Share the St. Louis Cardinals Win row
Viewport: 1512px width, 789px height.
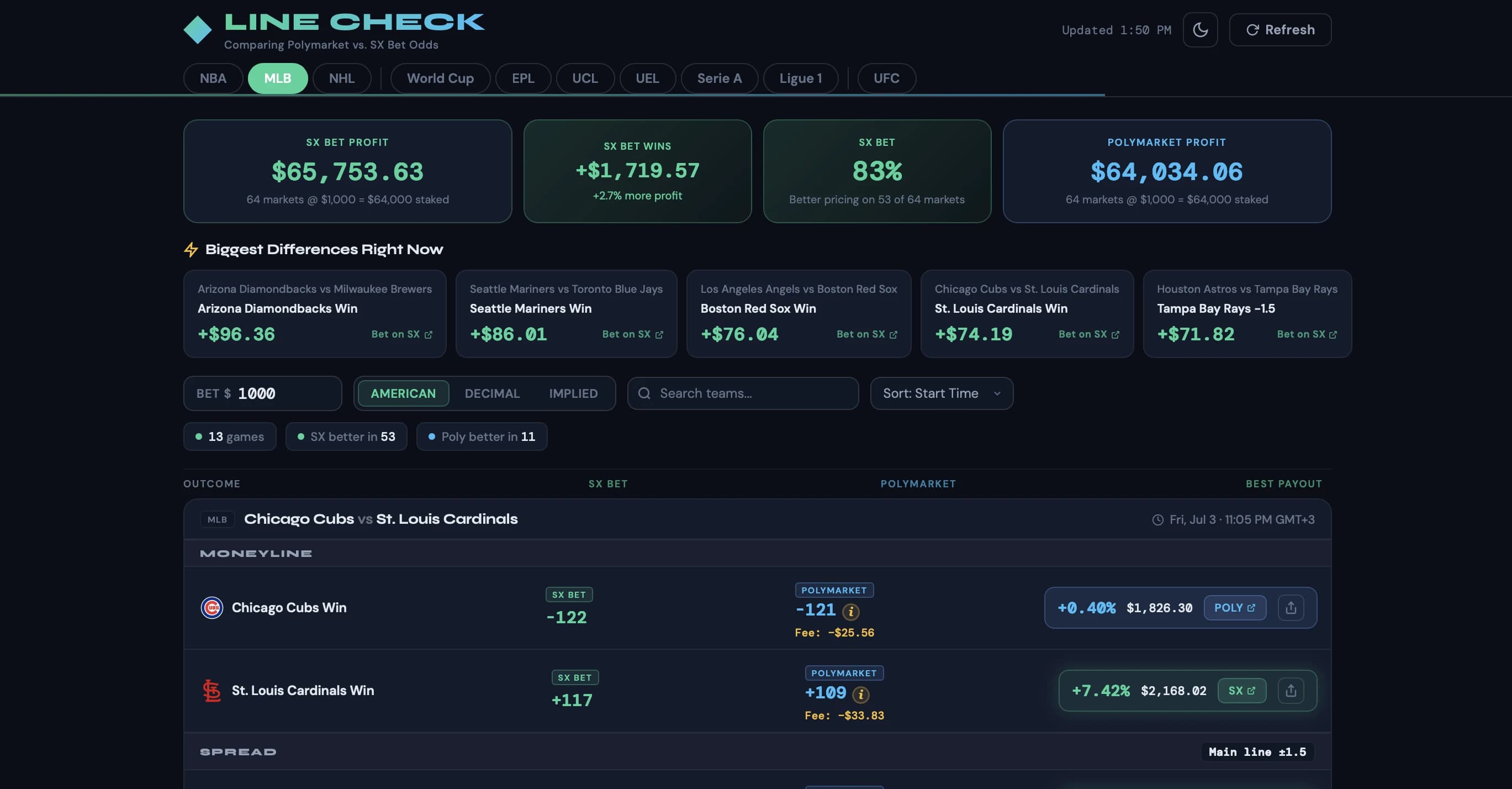(x=1291, y=691)
